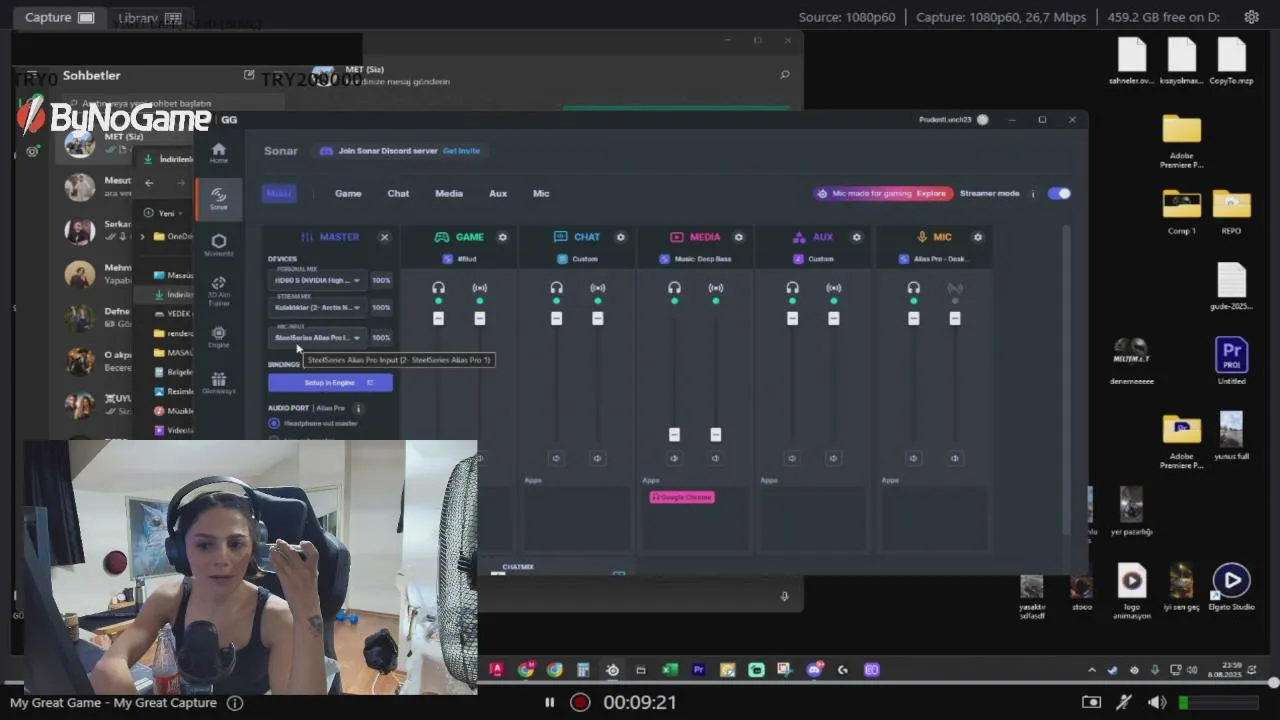
Task: Switch to the Aux tab
Action: tap(498, 194)
